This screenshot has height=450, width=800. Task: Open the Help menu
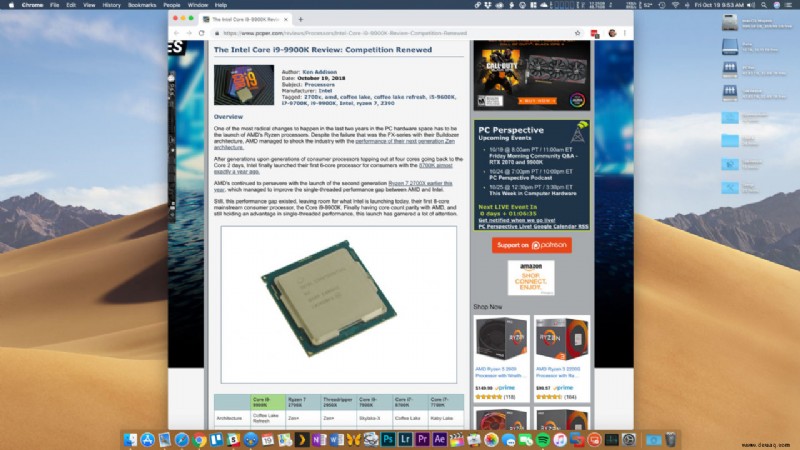[x=220, y=5]
